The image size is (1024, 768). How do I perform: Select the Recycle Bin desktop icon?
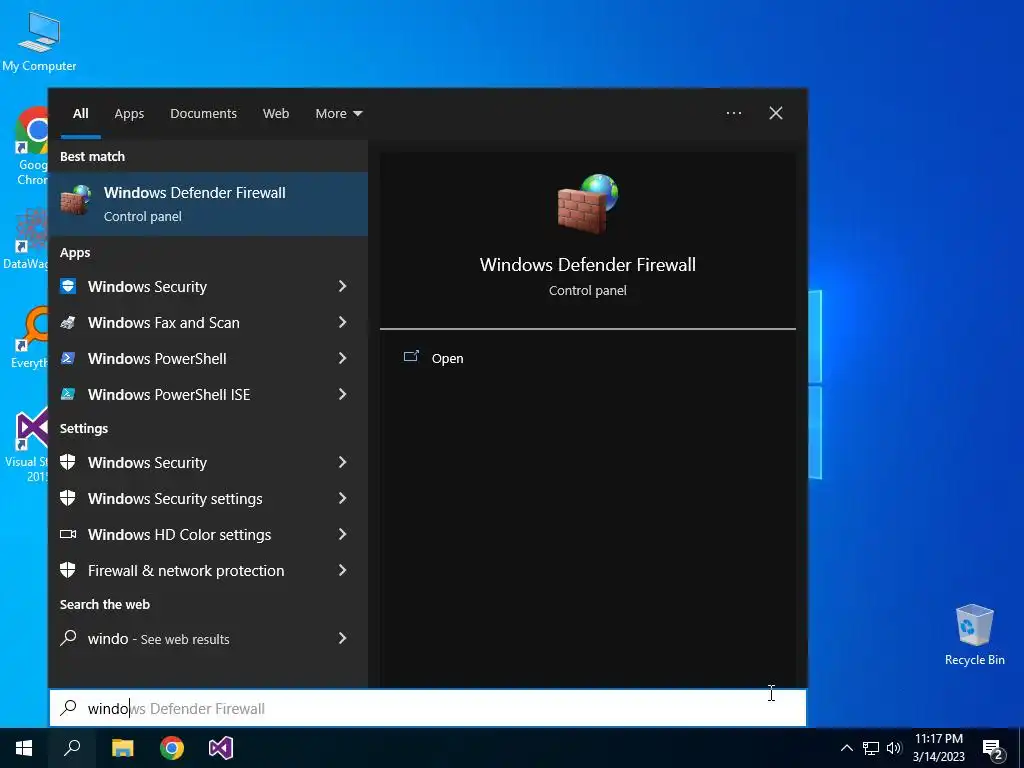(x=974, y=634)
